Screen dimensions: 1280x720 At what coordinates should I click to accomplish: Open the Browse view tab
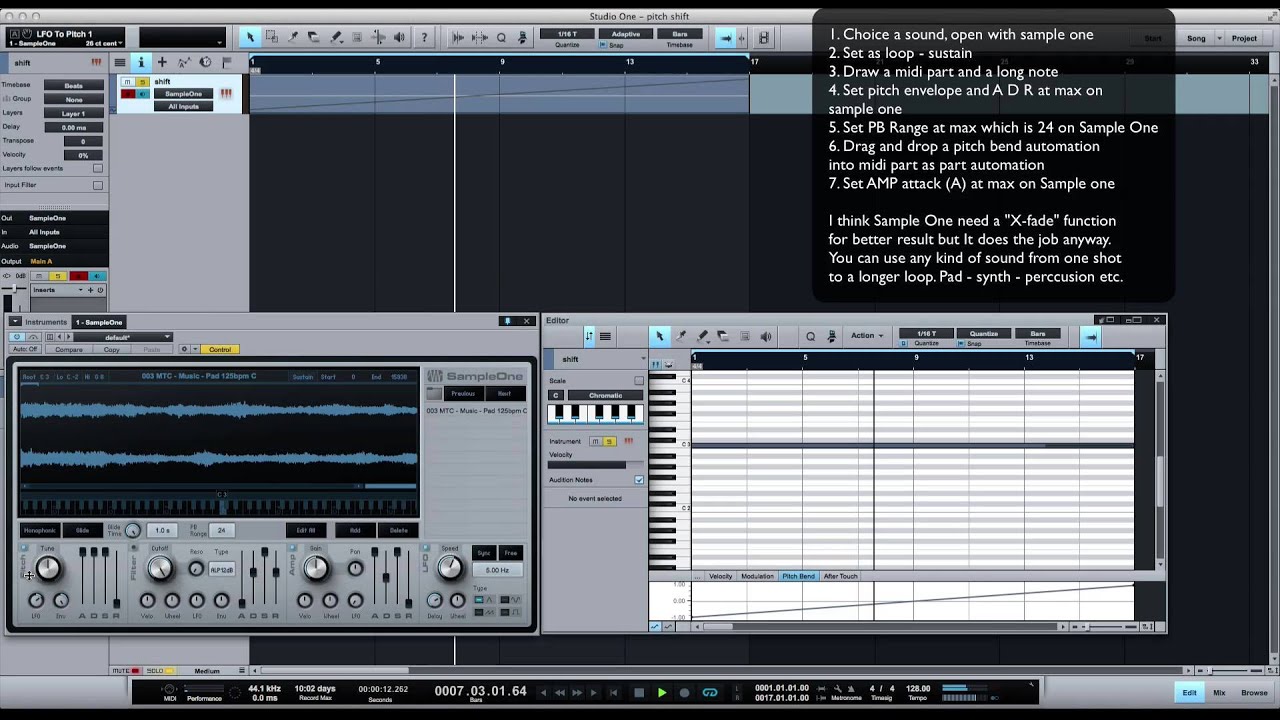pyautogui.click(x=1254, y=692)
